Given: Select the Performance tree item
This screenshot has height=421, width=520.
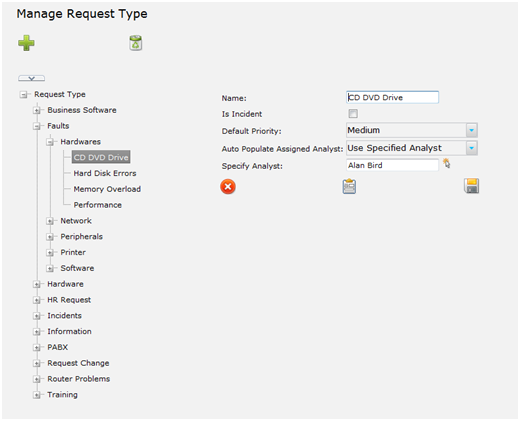Looking at the screenshot, I should [97, 205].
